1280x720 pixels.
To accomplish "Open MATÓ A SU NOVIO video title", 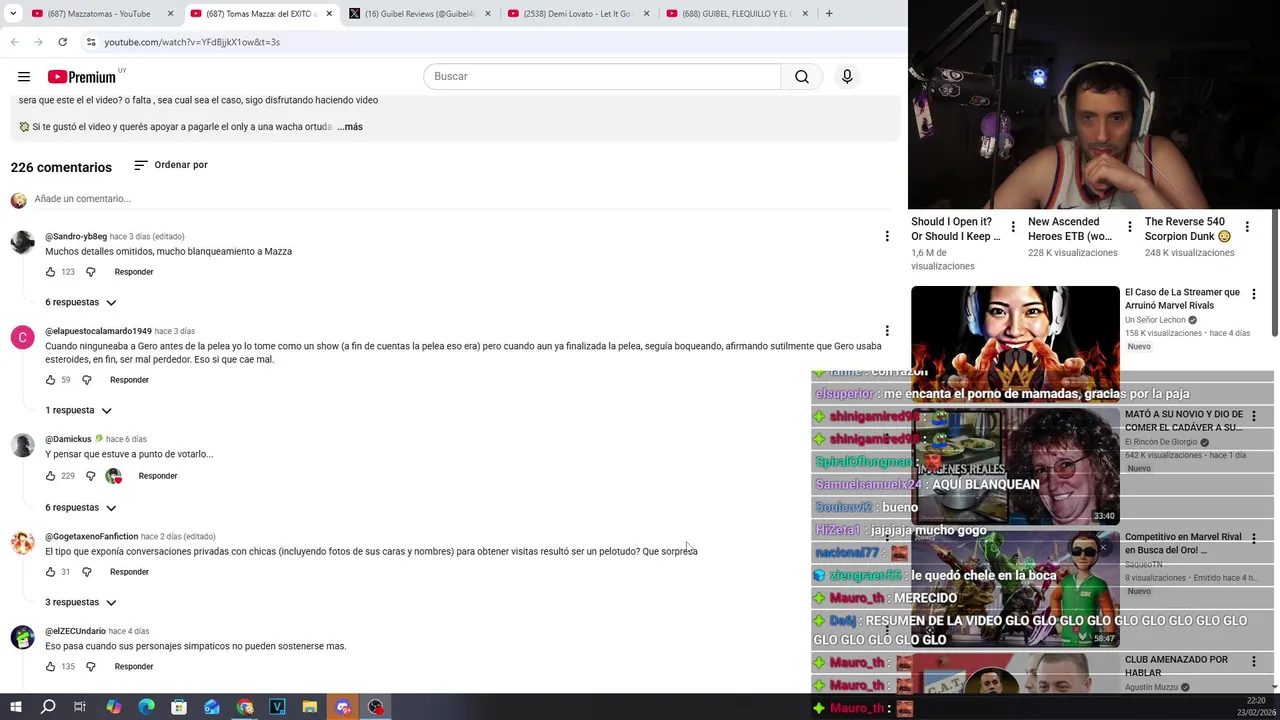I will coord(1184,420).
